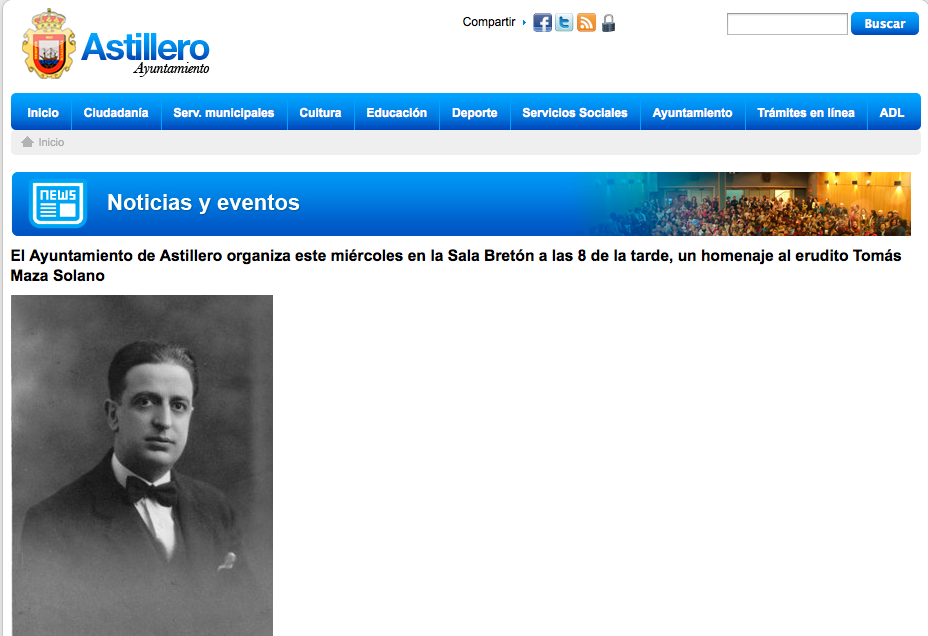Click the small arrow next to Compartir

pos(524,22)
